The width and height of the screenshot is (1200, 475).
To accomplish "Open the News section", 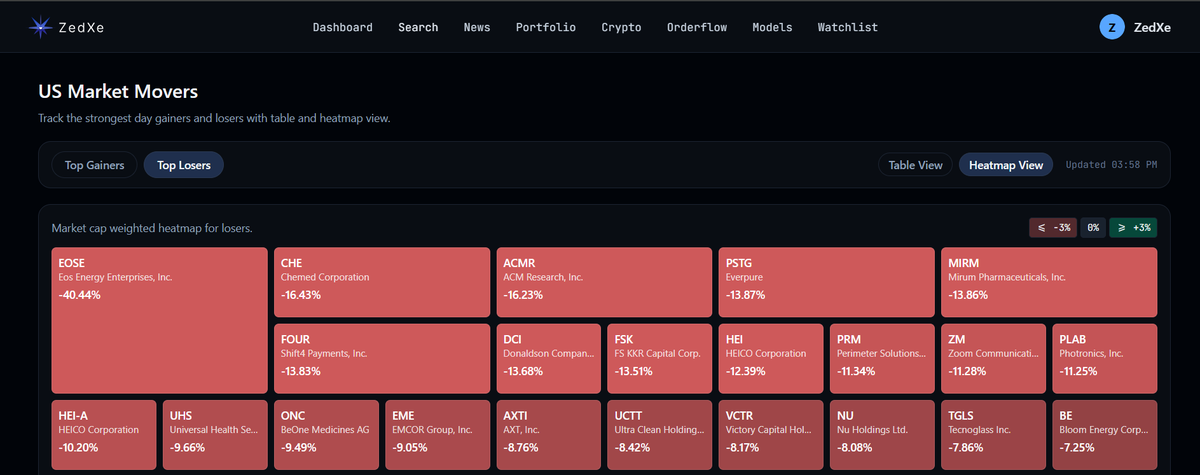I will [477, 28].
